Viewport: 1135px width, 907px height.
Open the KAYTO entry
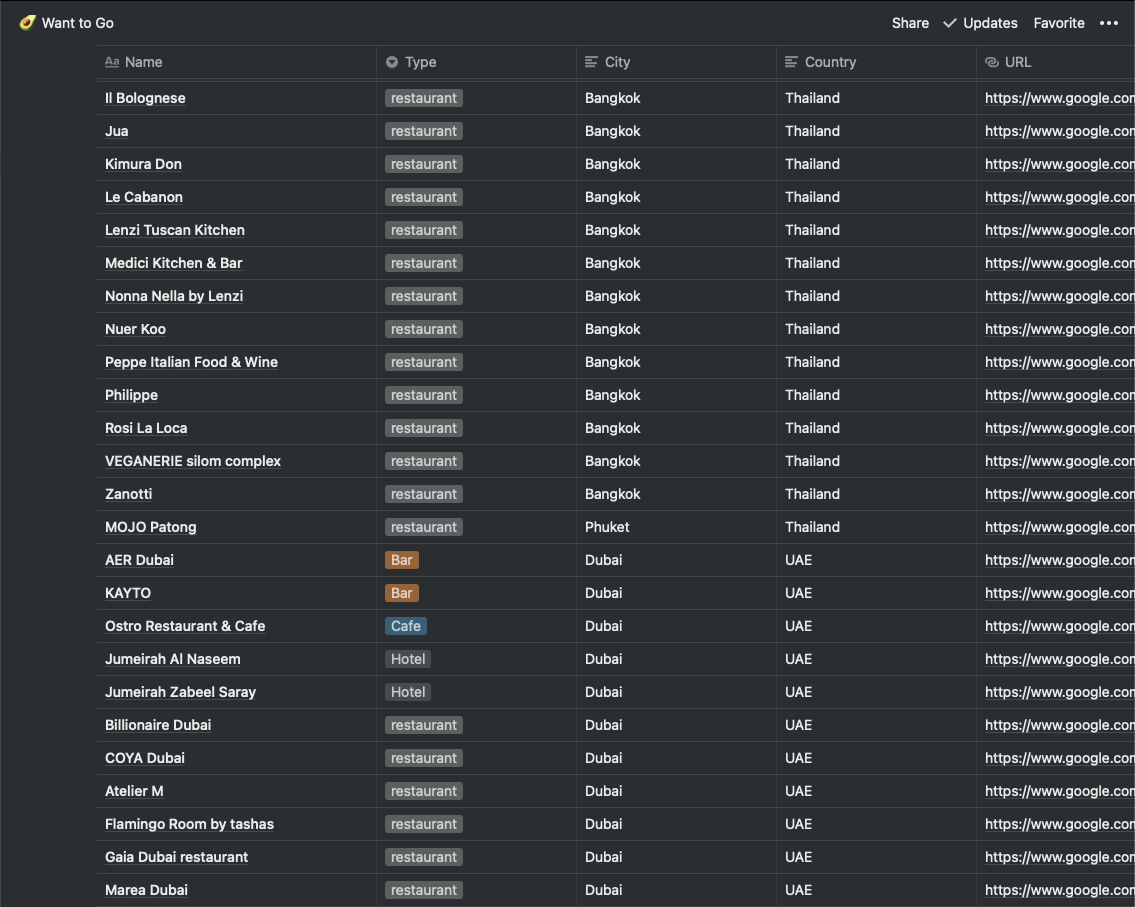tap(128, 594)
